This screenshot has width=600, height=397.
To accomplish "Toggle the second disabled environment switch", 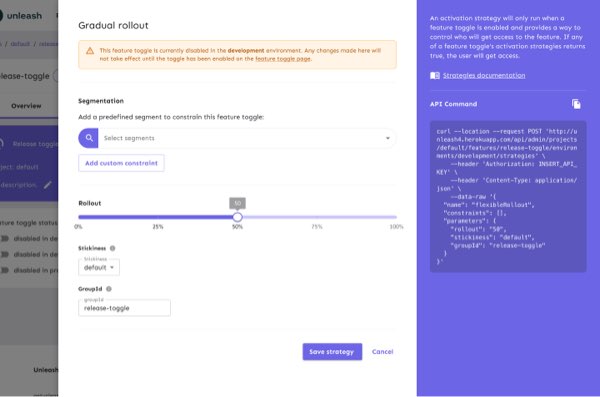I will click(5, 254).
